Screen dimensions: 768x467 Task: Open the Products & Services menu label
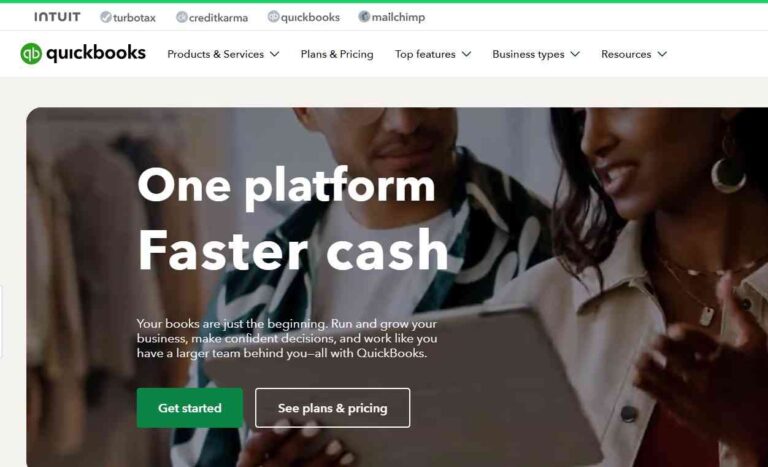pos(216,54)
